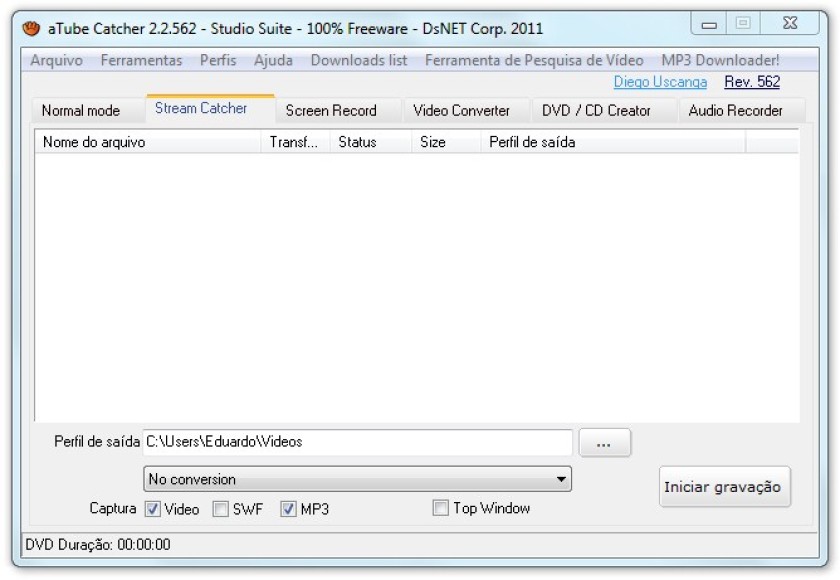Go to the Video Converter tab
840x580 pixels.
(x=466, y=111)
